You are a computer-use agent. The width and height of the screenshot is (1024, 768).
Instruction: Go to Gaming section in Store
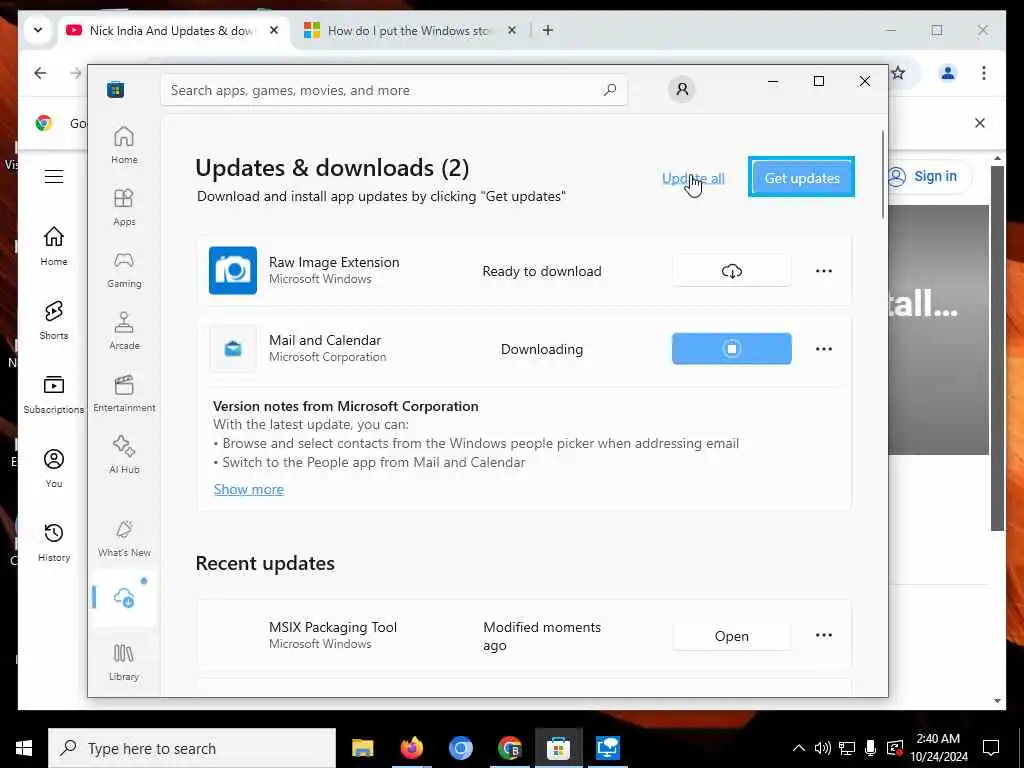coord(124,269)
